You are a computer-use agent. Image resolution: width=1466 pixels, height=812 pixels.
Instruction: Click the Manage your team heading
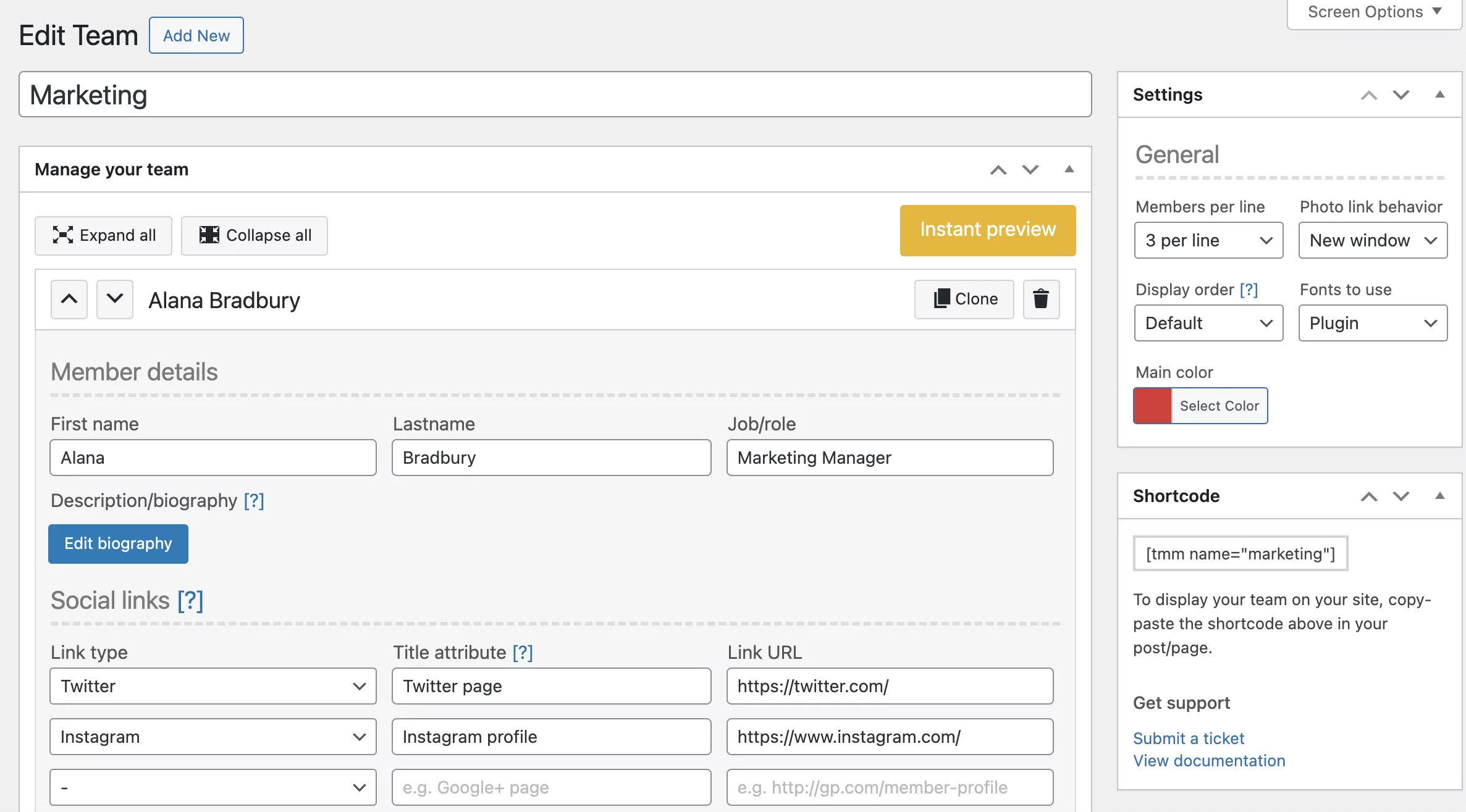pyautogui.click(x=112, y=170)
